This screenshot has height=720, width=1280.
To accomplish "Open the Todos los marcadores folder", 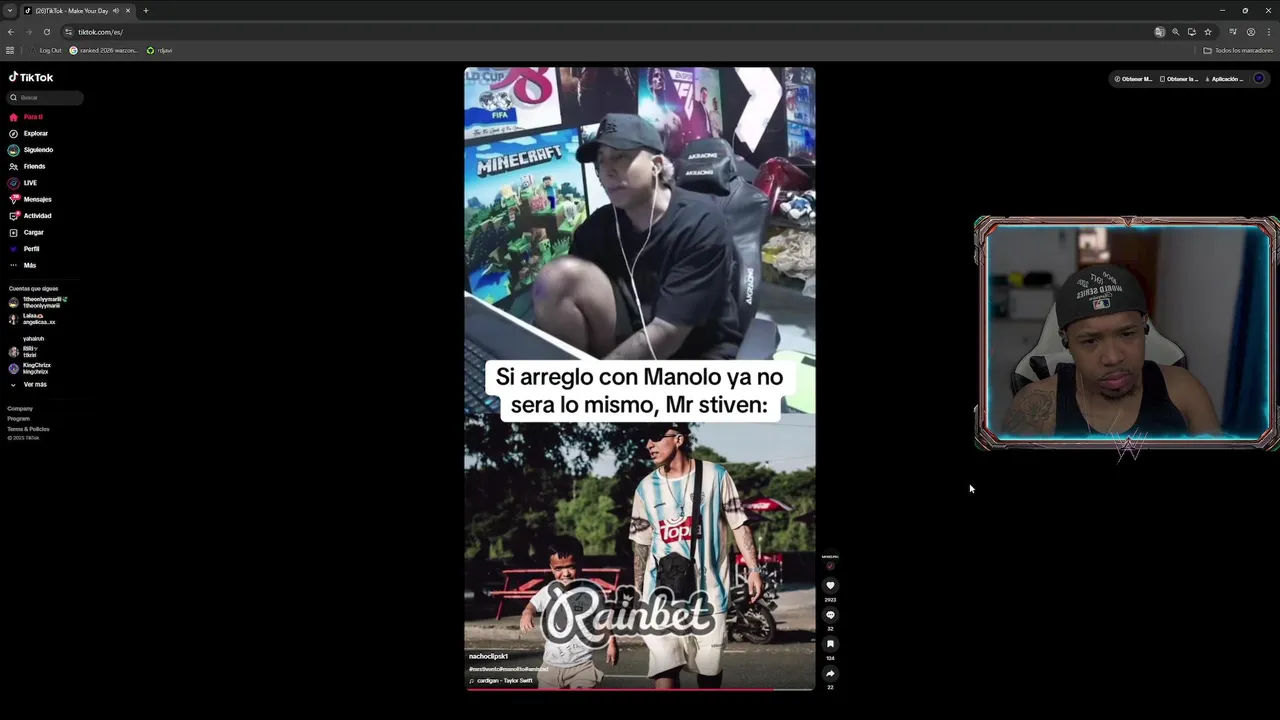I will (x=1238, y=50).
